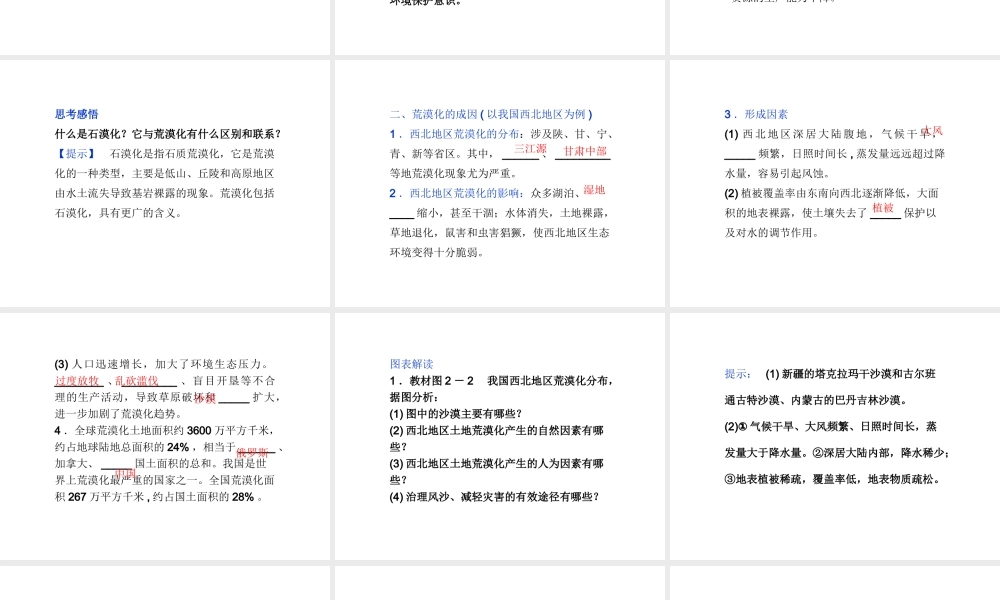The width and height of the screenshot is (1000, 600).
Task: Click the red 中国 answer annotation
Action: pyautogui.click(x=128, y=473)
